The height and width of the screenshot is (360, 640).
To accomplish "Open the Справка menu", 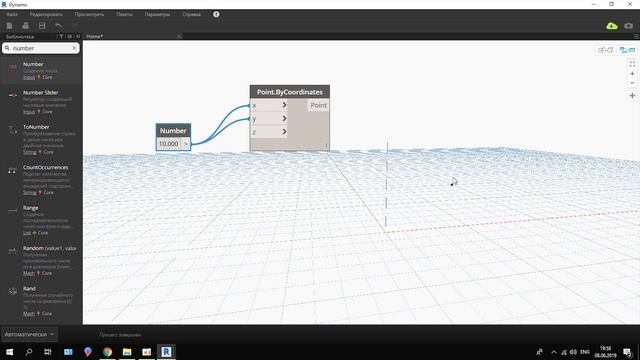I will pyautogui.click(x=191, y=14).
